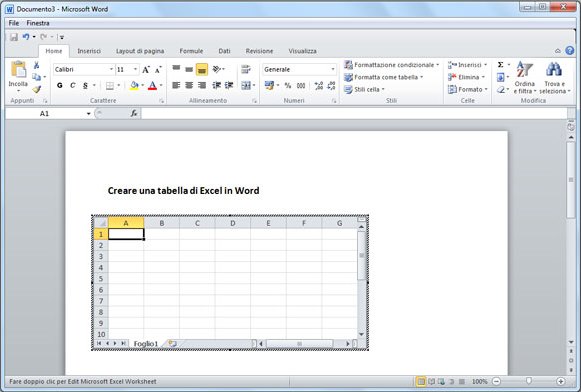Open the Name Box A1 dropdown arrow
This screenshot has width=581, height=392.
(x=89, y=113)
